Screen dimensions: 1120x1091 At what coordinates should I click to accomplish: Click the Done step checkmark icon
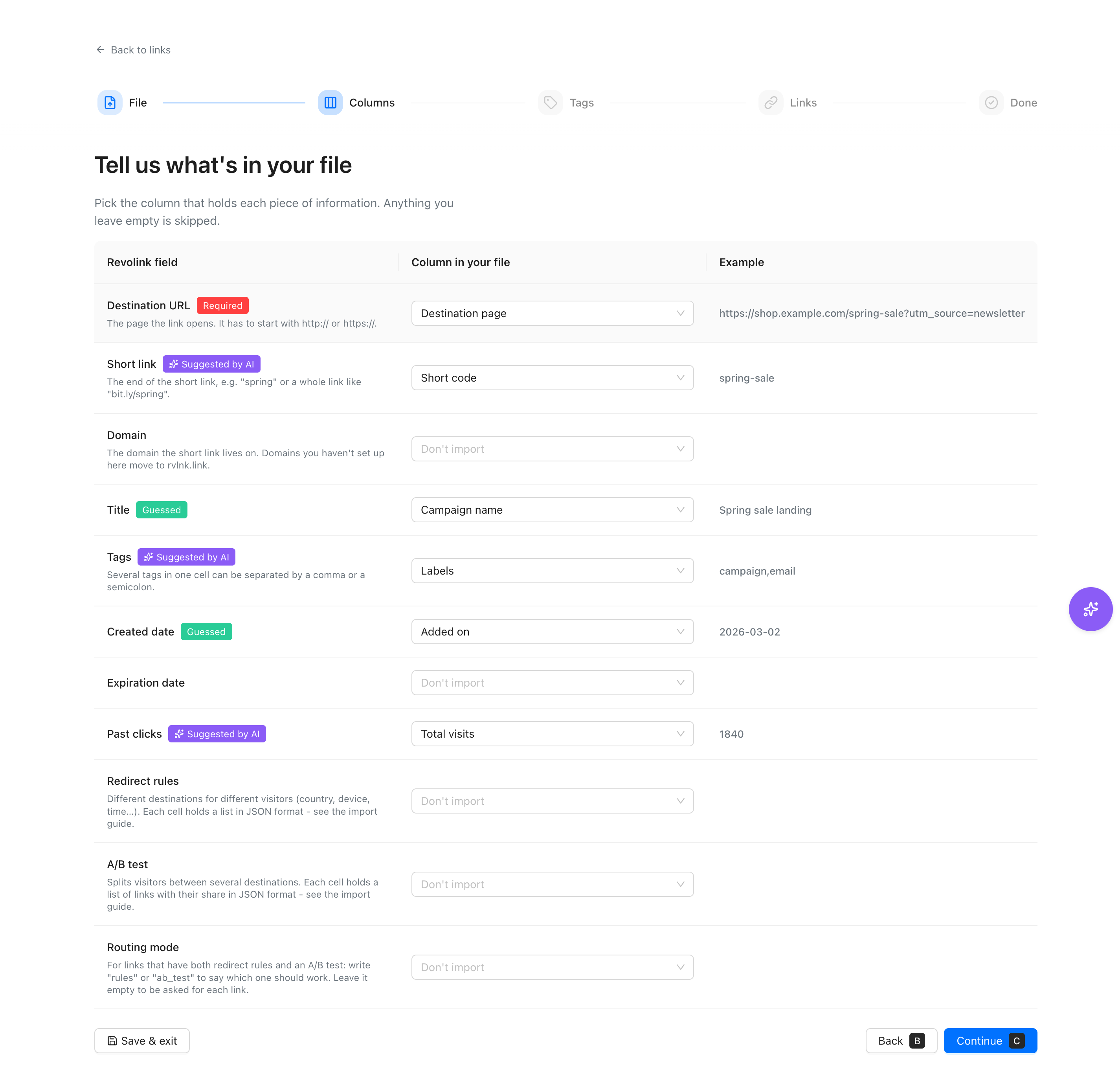point(991,103)
